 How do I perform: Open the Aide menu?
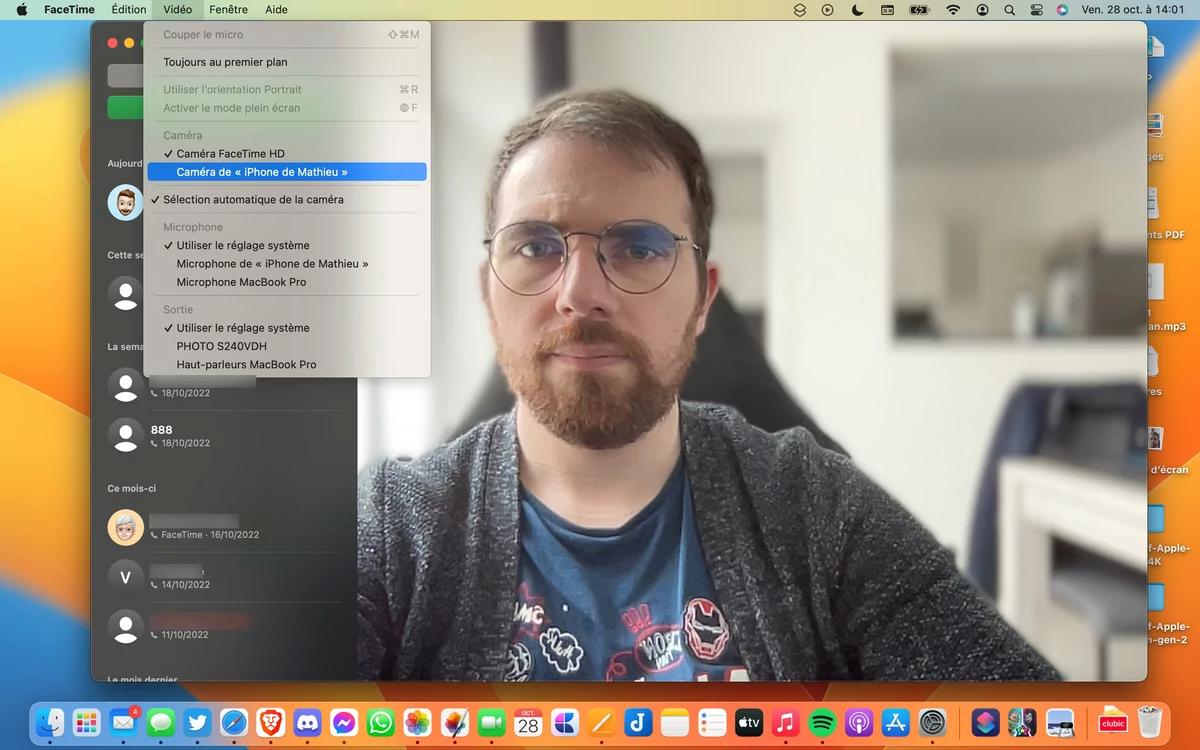coord(276,9)
